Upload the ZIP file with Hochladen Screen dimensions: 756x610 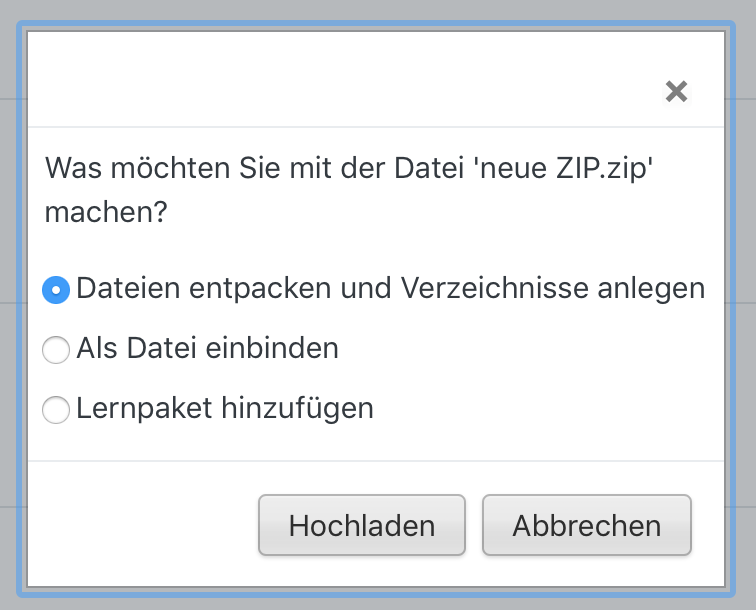(x=361, y=526)
